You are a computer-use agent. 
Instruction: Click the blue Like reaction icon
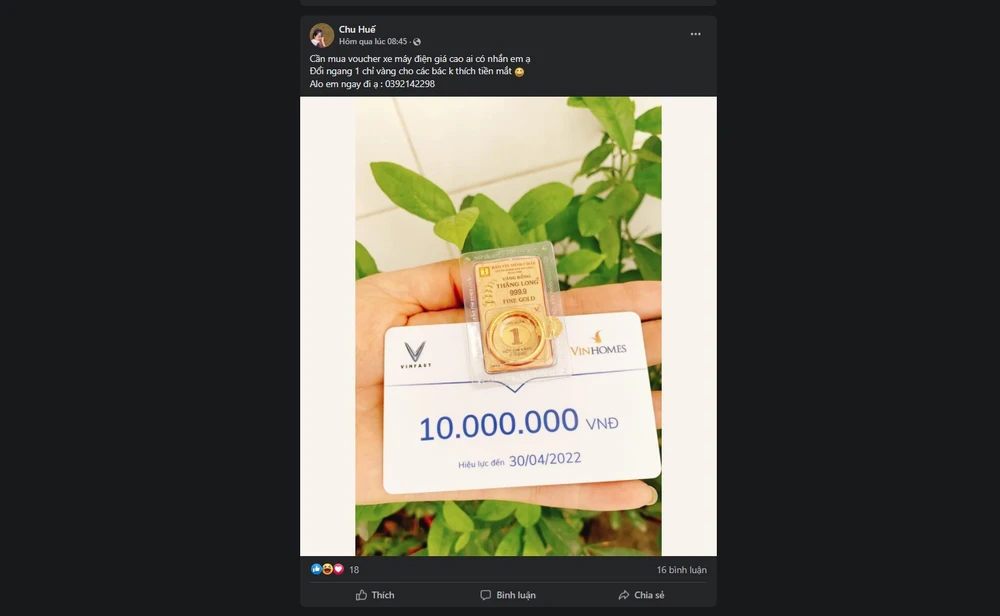tap(316, 569)
